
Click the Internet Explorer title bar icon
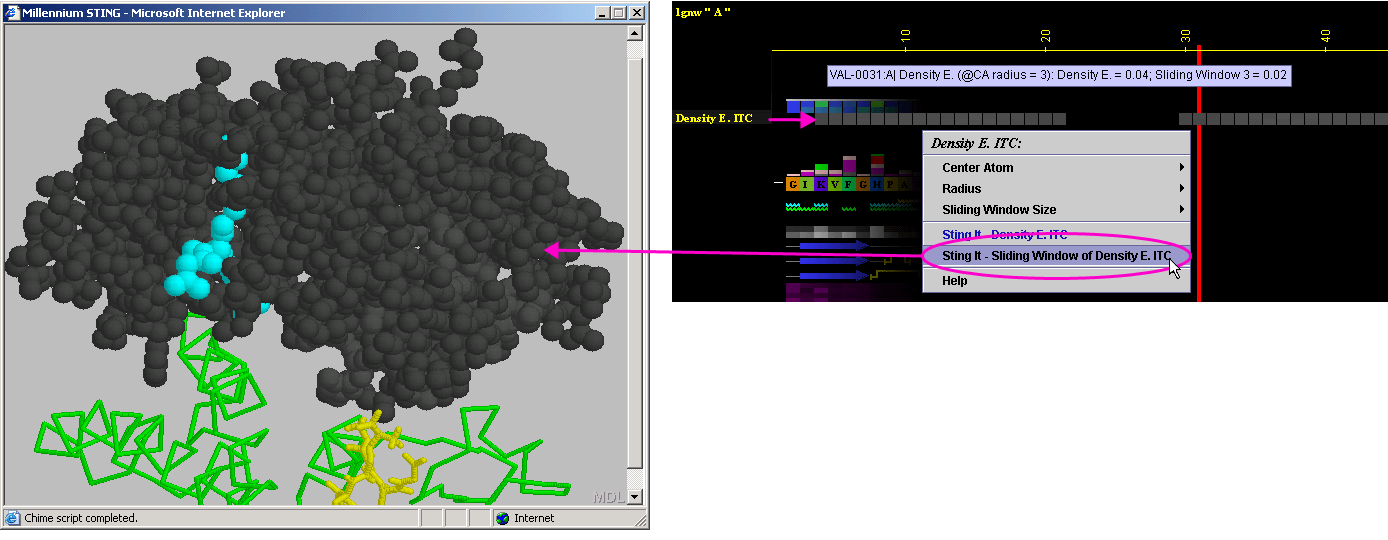tap(12, 13)
